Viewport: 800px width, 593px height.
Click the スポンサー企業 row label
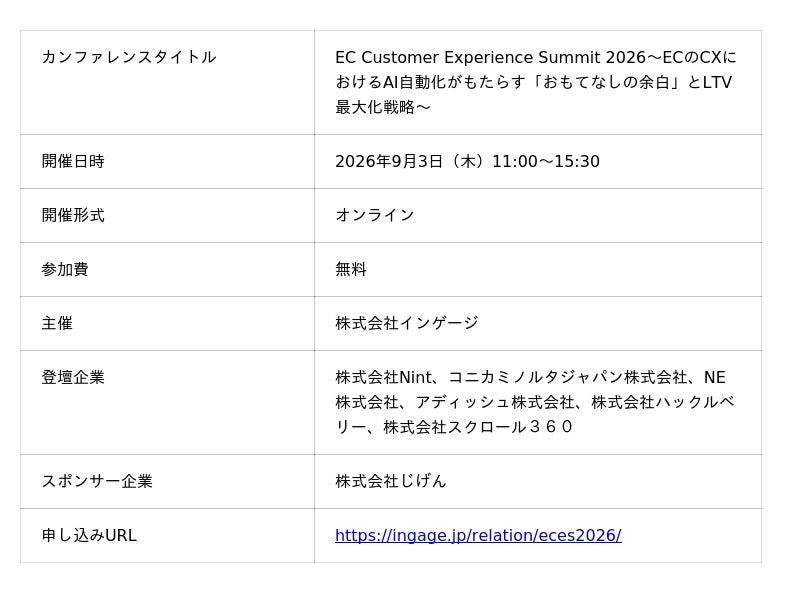(x=97, y=481)
